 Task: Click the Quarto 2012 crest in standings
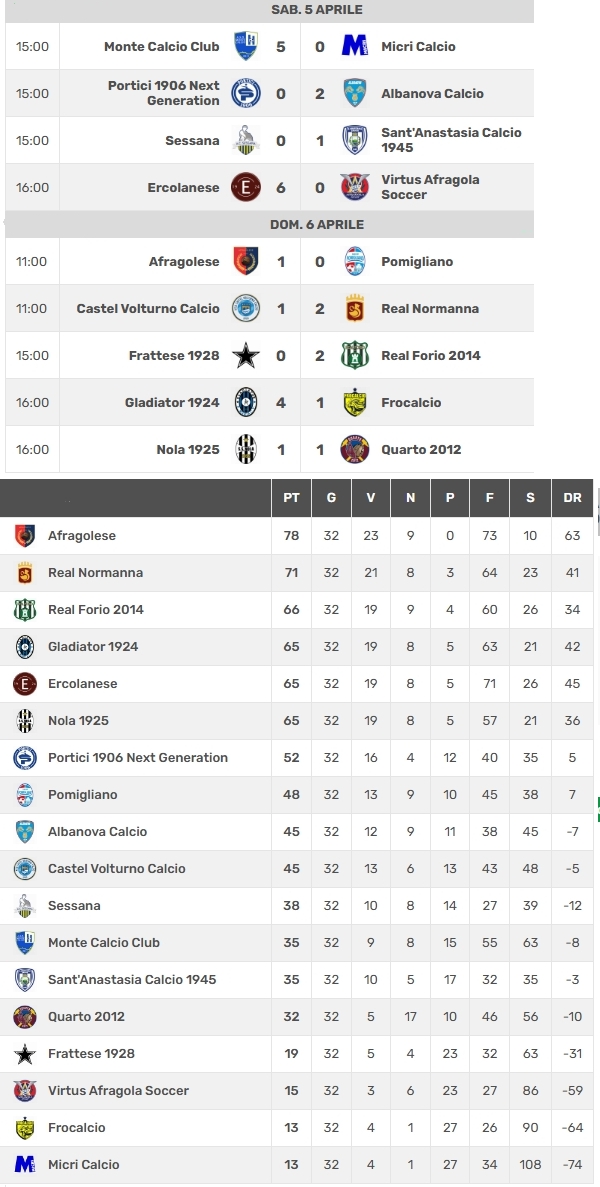(25, 1017)
